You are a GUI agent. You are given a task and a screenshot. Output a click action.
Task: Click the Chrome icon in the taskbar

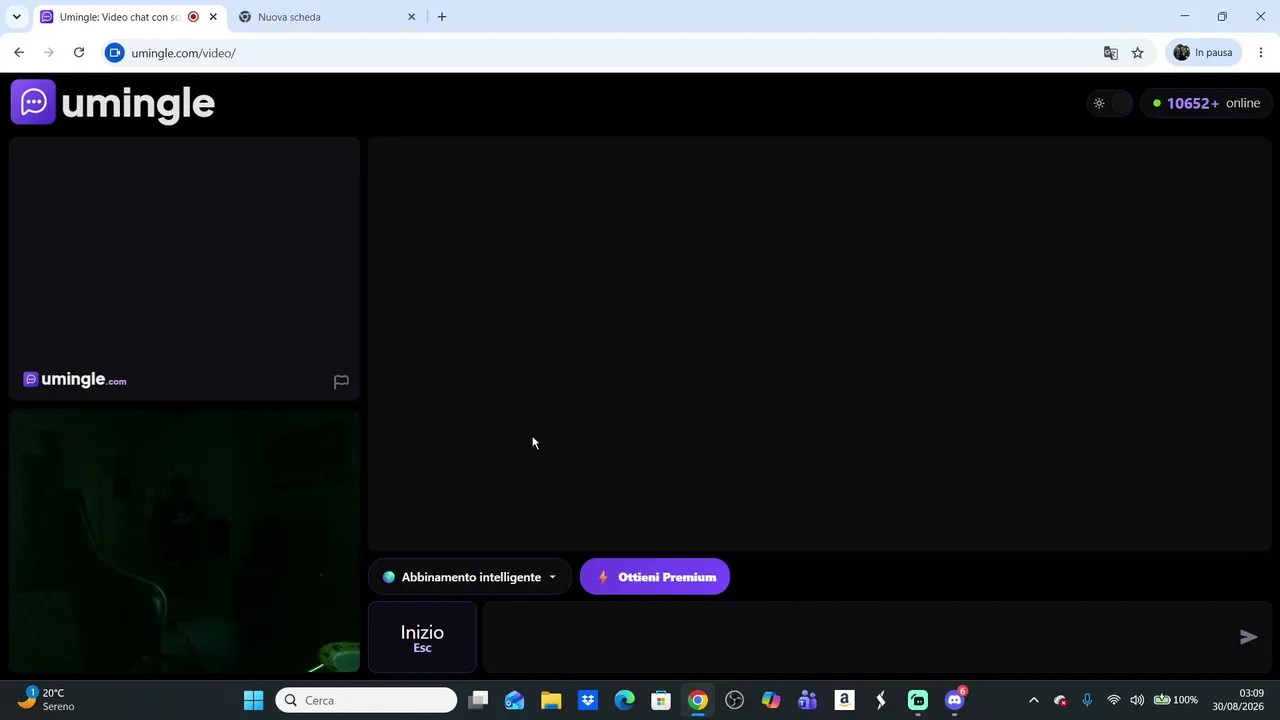[698, 700]
